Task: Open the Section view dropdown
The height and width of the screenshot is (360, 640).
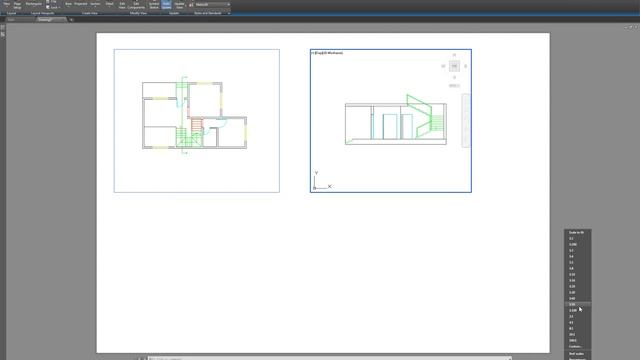Action: pyautogui.click(x=95, y=4)
